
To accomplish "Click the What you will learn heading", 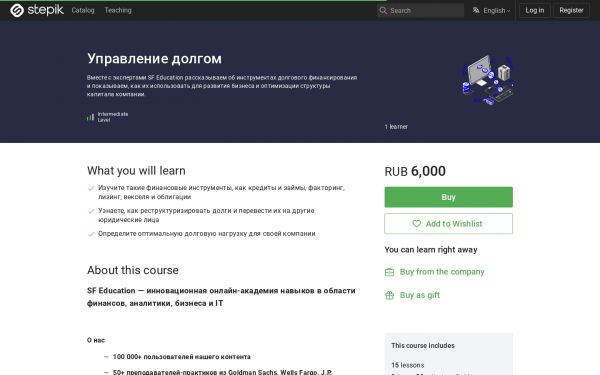I will point(136,171).
